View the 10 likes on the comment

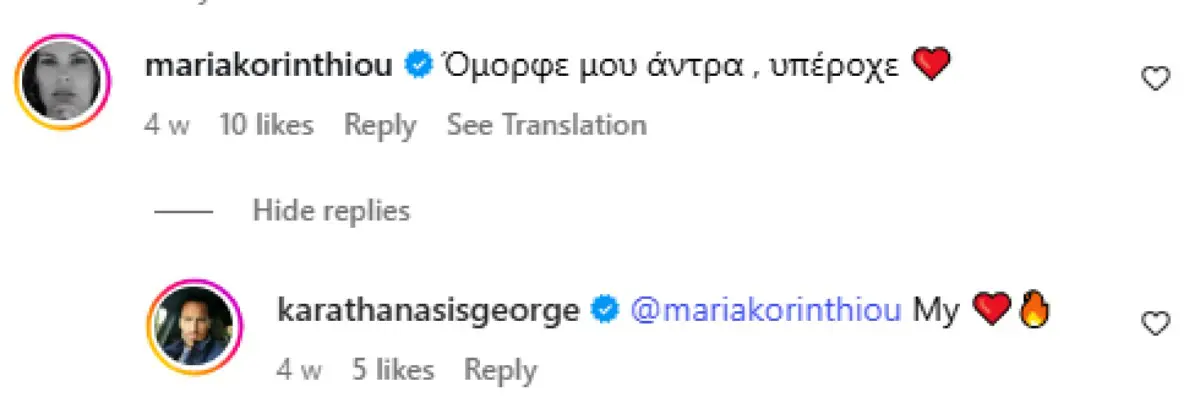266,125
